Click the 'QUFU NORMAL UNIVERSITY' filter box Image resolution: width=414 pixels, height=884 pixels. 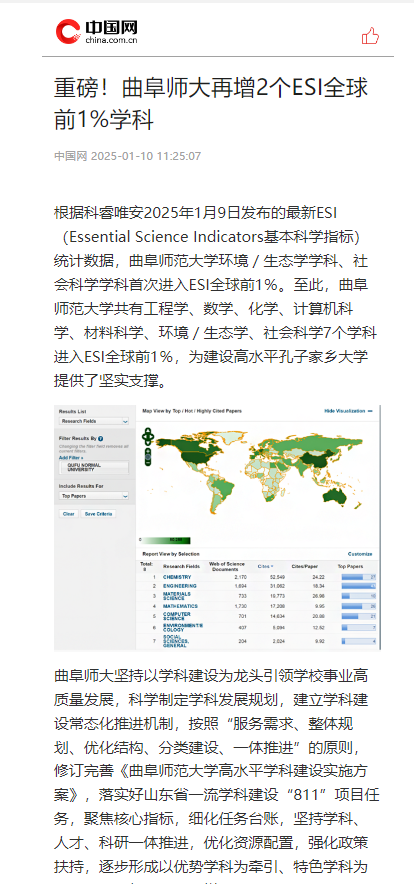coord(94,467)
